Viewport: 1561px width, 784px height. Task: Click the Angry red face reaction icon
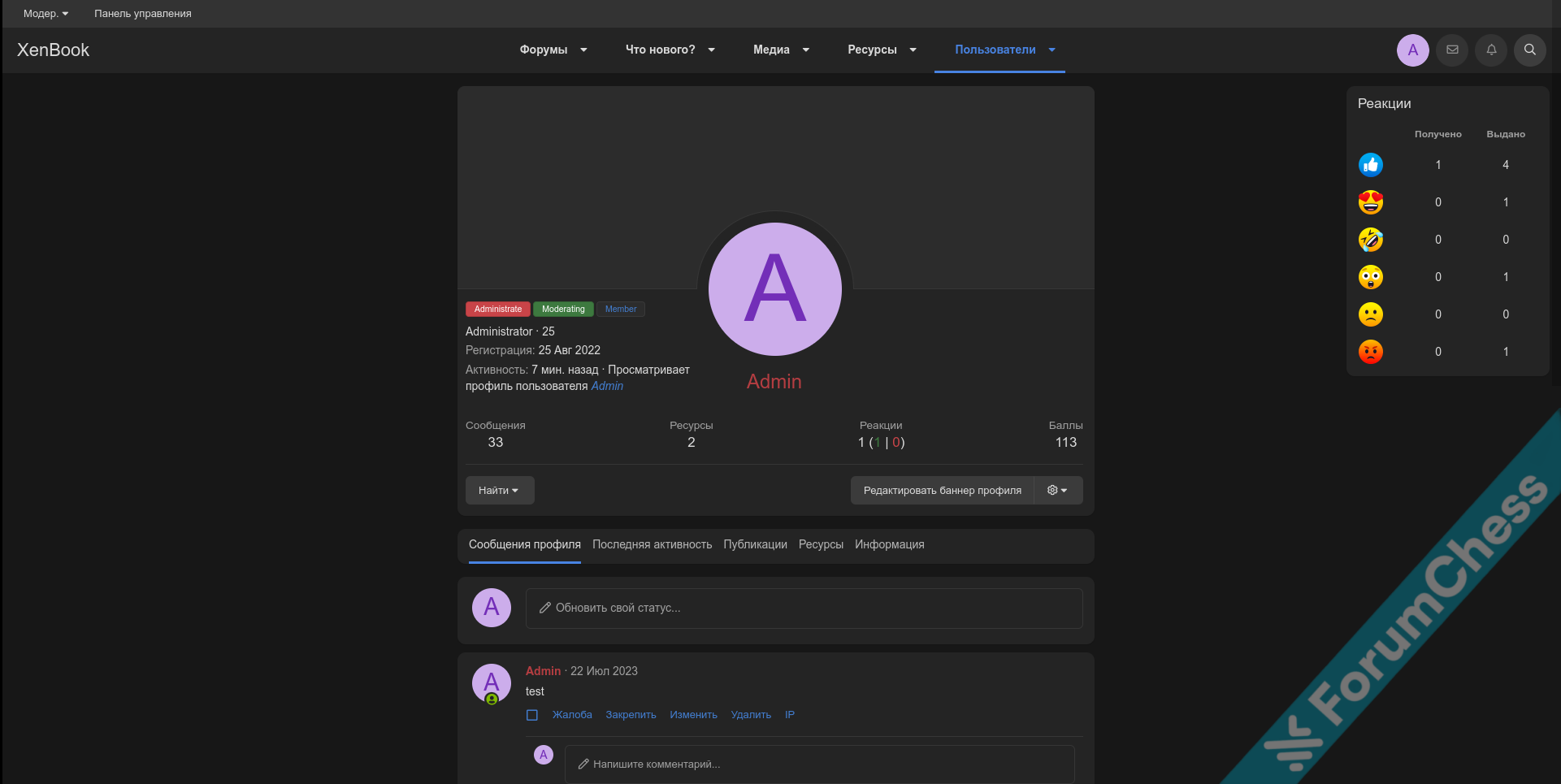coord(1371,352)
